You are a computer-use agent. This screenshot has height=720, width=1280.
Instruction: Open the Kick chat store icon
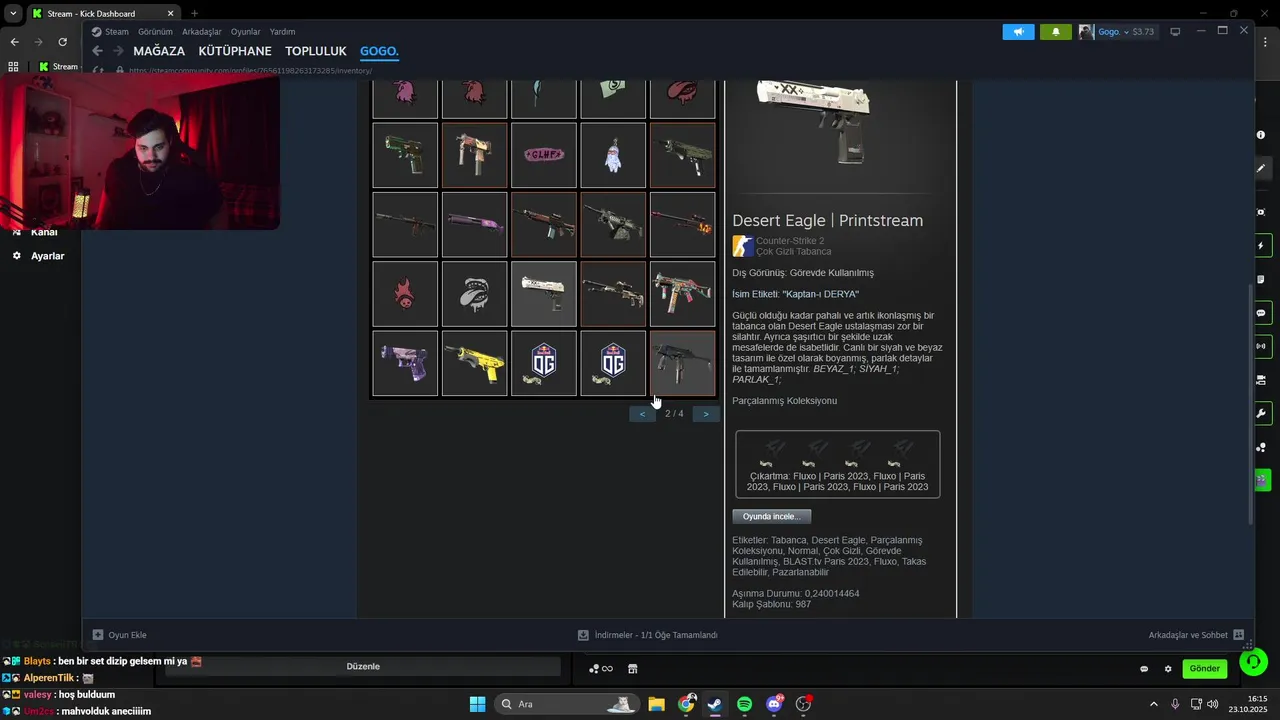pyautogui.click(x=632, y=669)
